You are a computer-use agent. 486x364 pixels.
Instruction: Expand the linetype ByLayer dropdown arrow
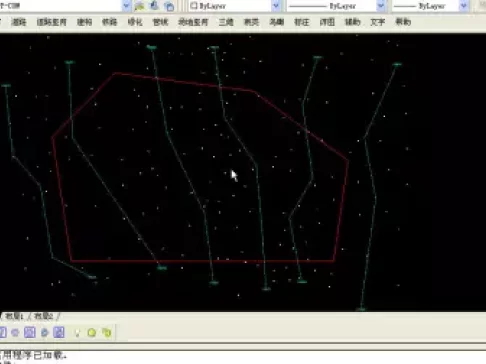tap(381, 6)
